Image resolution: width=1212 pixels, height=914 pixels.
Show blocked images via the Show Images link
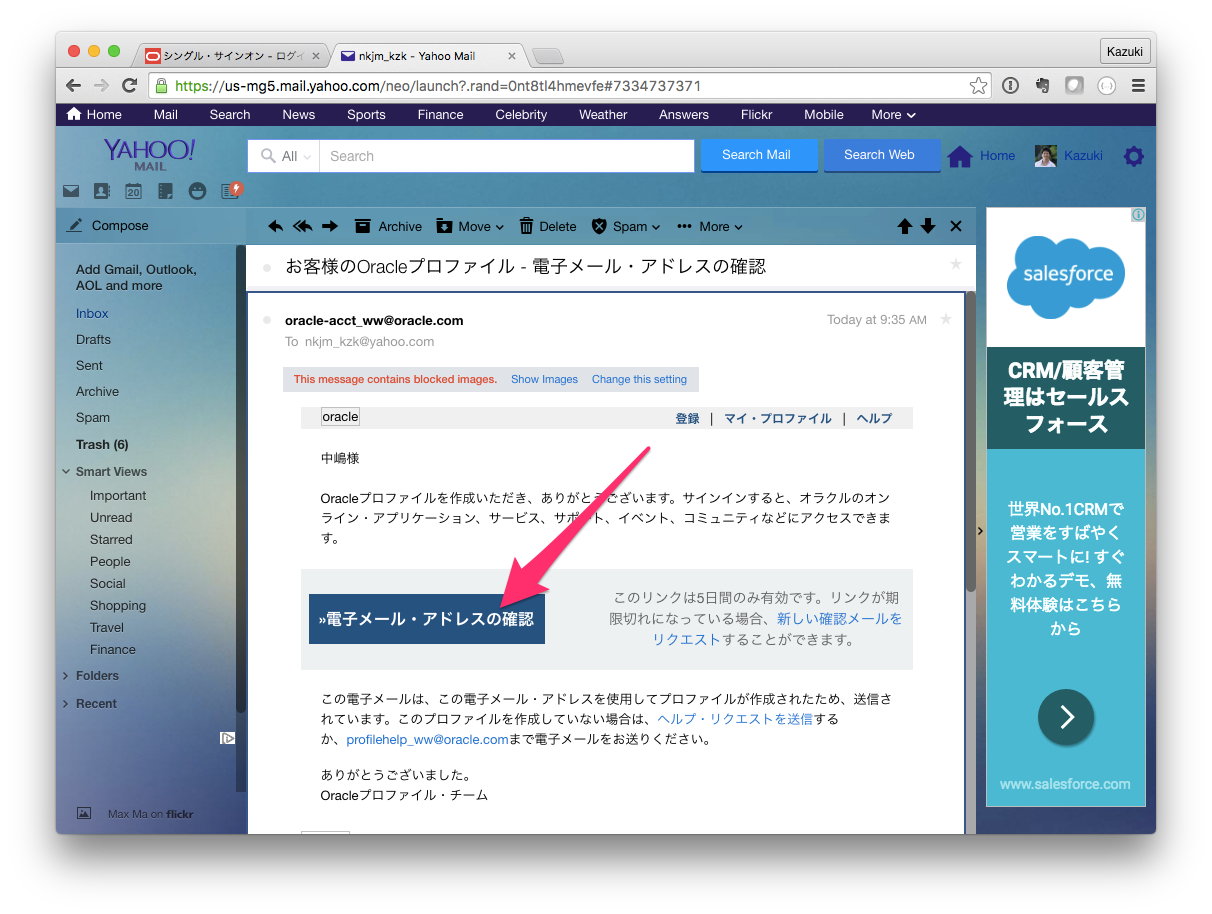coord(544,379)
